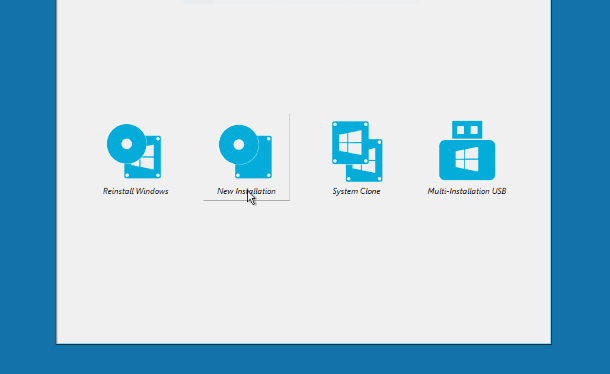Choose the Multi-Installation USB drive icon
The height and width of the screenshot is (374, 610).
click(x=467, y=150)
